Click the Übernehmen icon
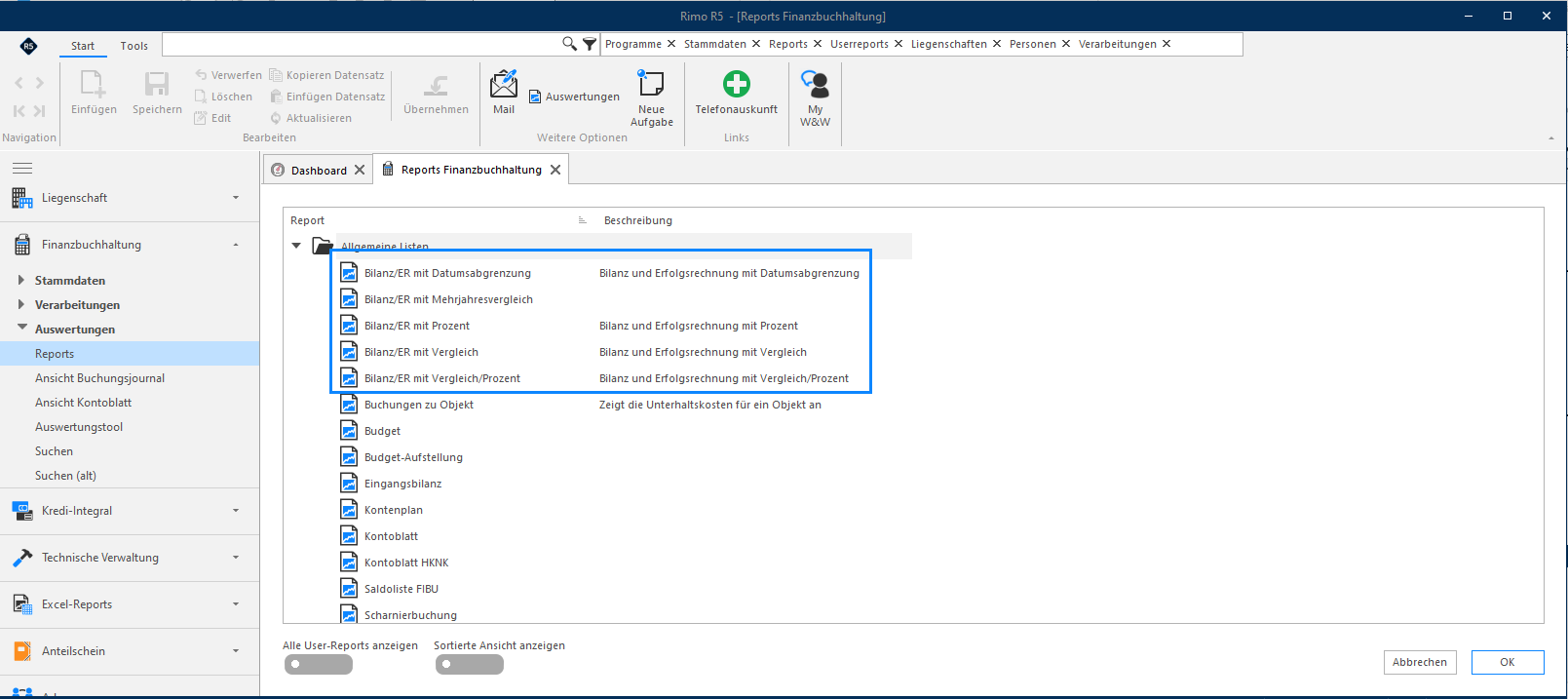1568x699 pixels. 436,85
